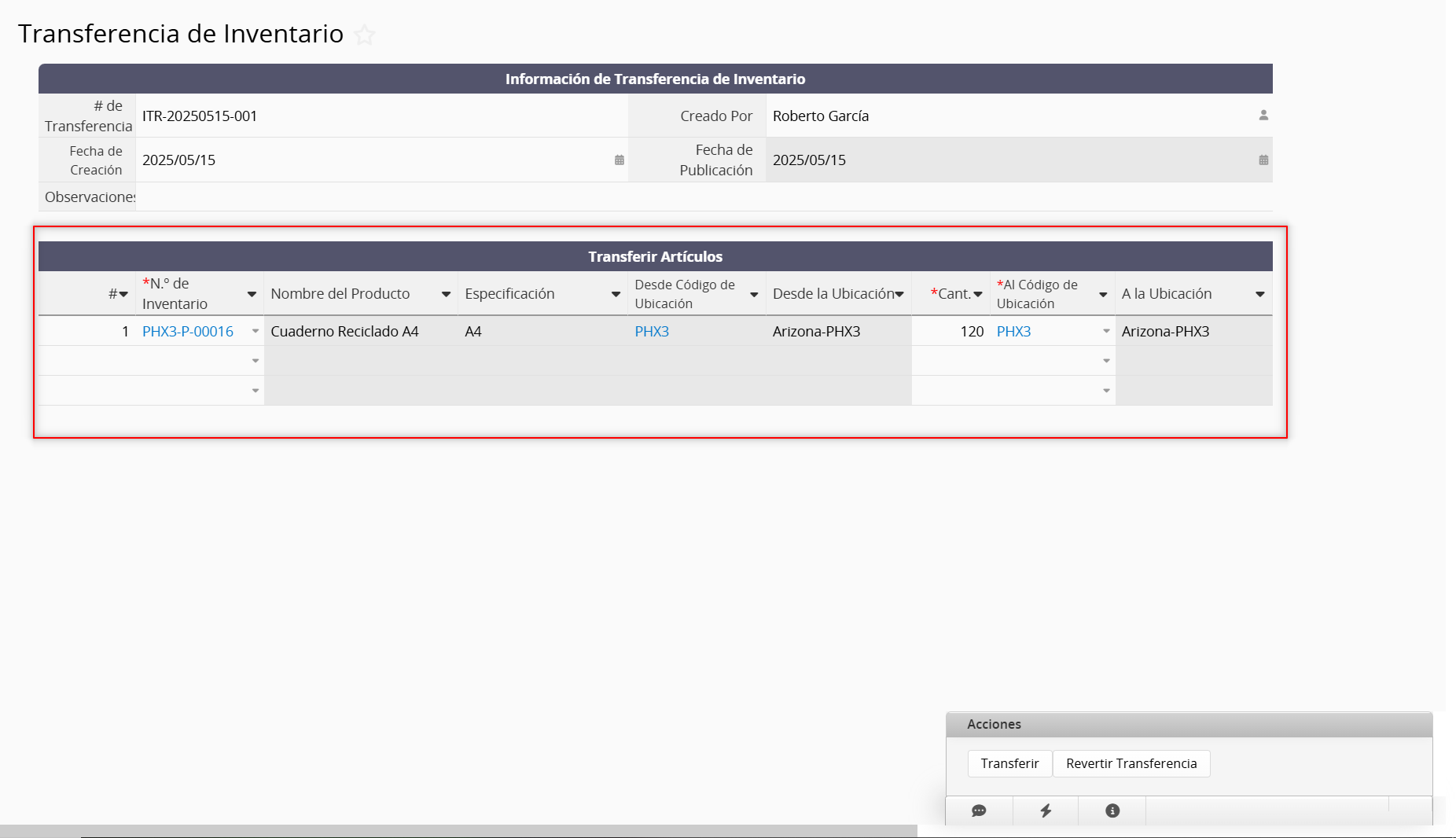
Task: Expand the A la Ubicación column menu
Action: 1259,294
